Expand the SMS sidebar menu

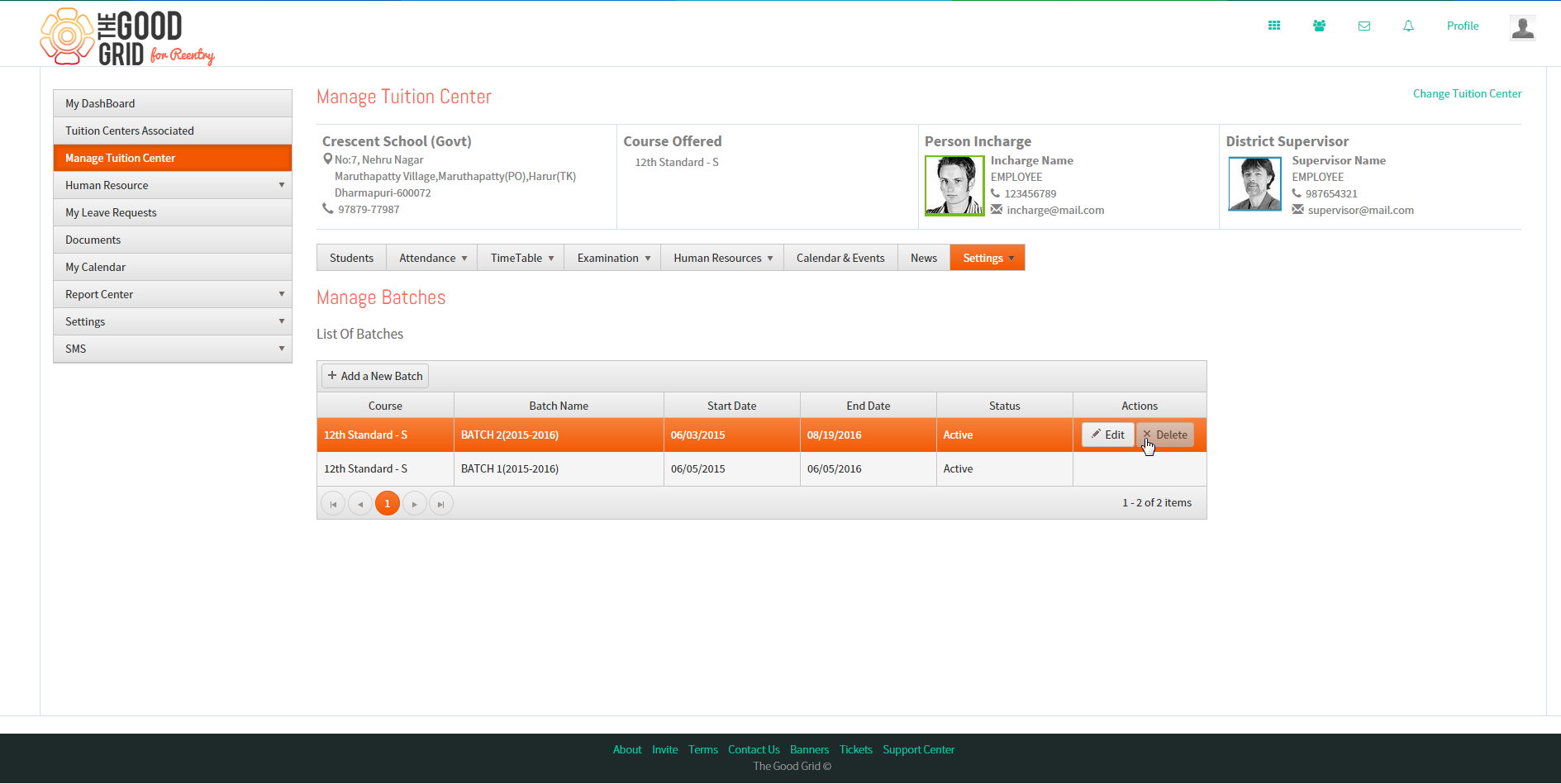click(x=173, y=349)
